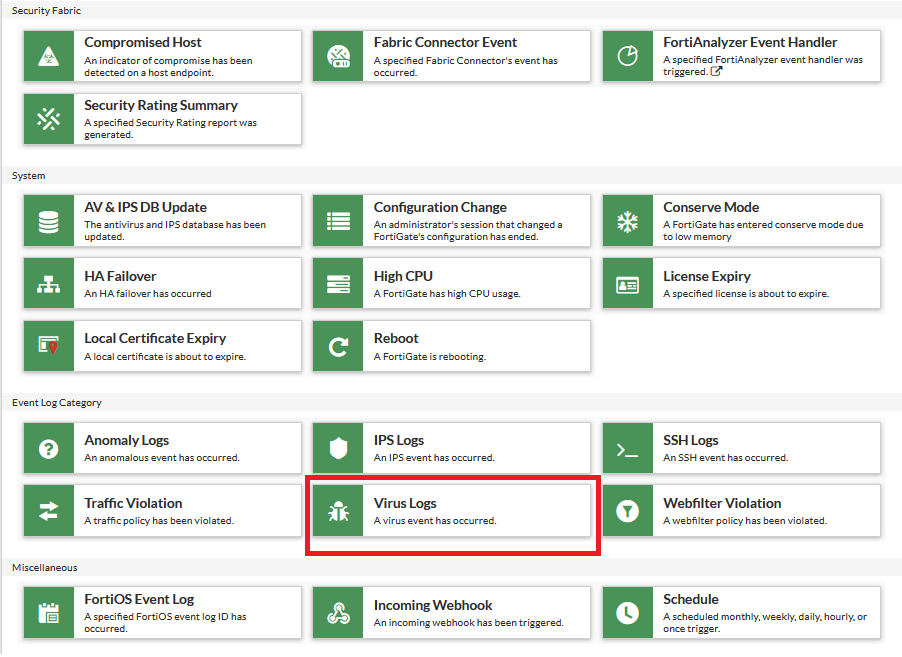Image resolution: width=902 pixels, height=657 pixels.
Task: Click the Webfilter Violation funnel icon
Action: (628, 511)
